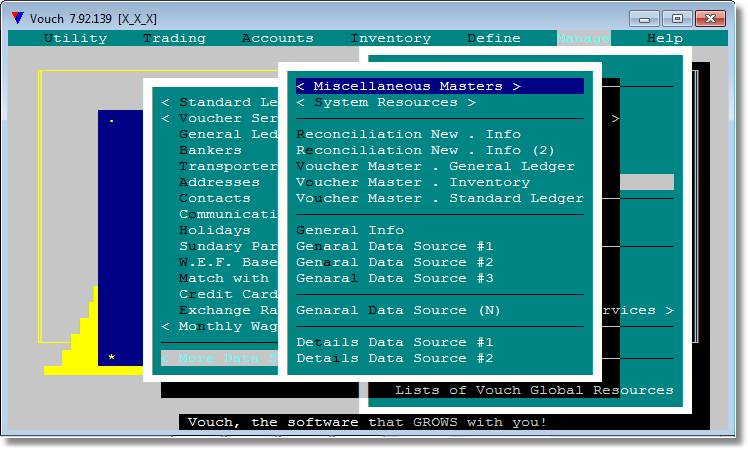Select Genaral Data Source #2

395,262
